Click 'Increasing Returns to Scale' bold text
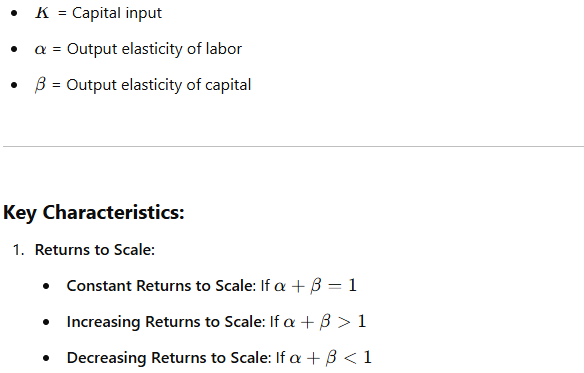This screenshot has height=373, width=584. pyautogui.click(x=166, y=322)
